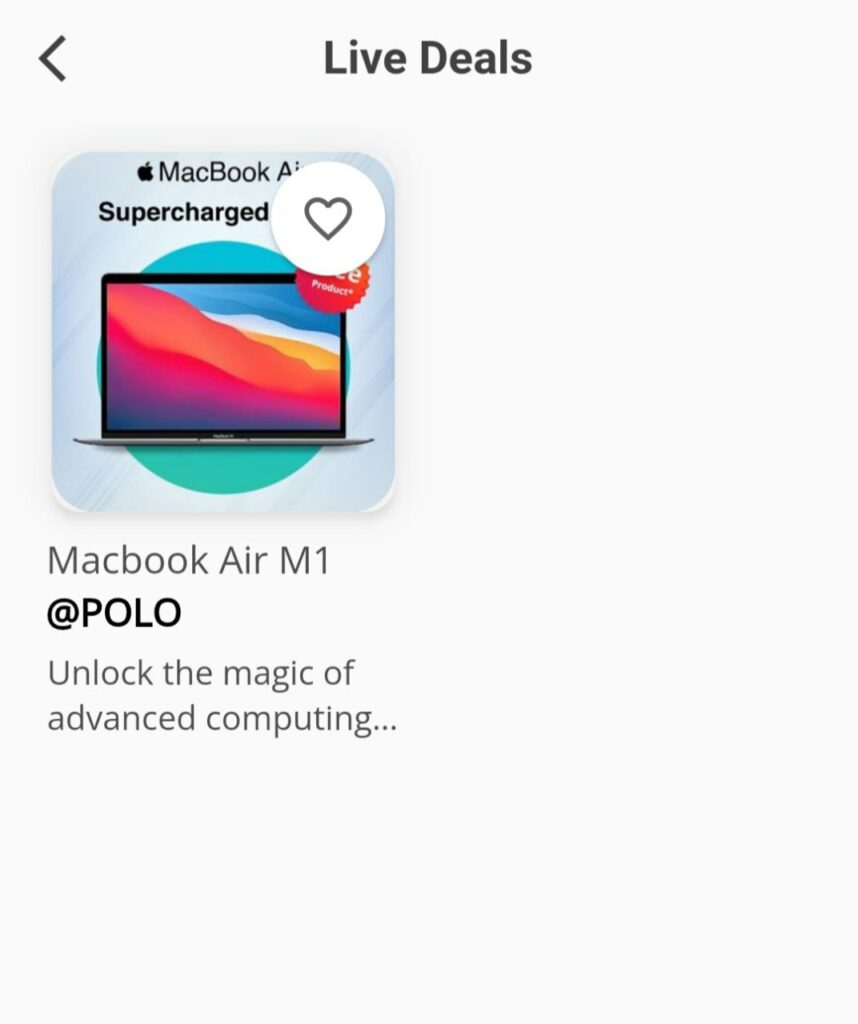Click the laptop keyboard base in the picture
Image resolution: width=858 pixels, height=1024 pixels.
223,441
